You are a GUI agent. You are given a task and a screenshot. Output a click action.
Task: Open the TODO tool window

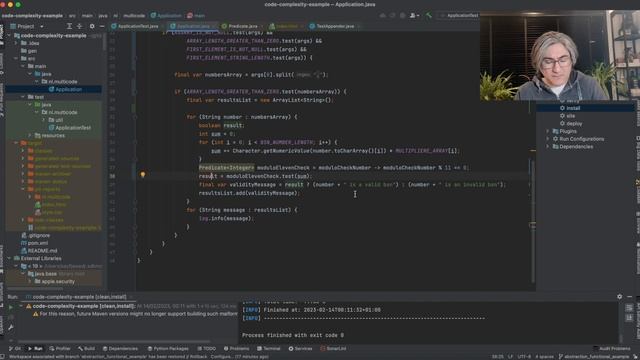pos(207,349)
